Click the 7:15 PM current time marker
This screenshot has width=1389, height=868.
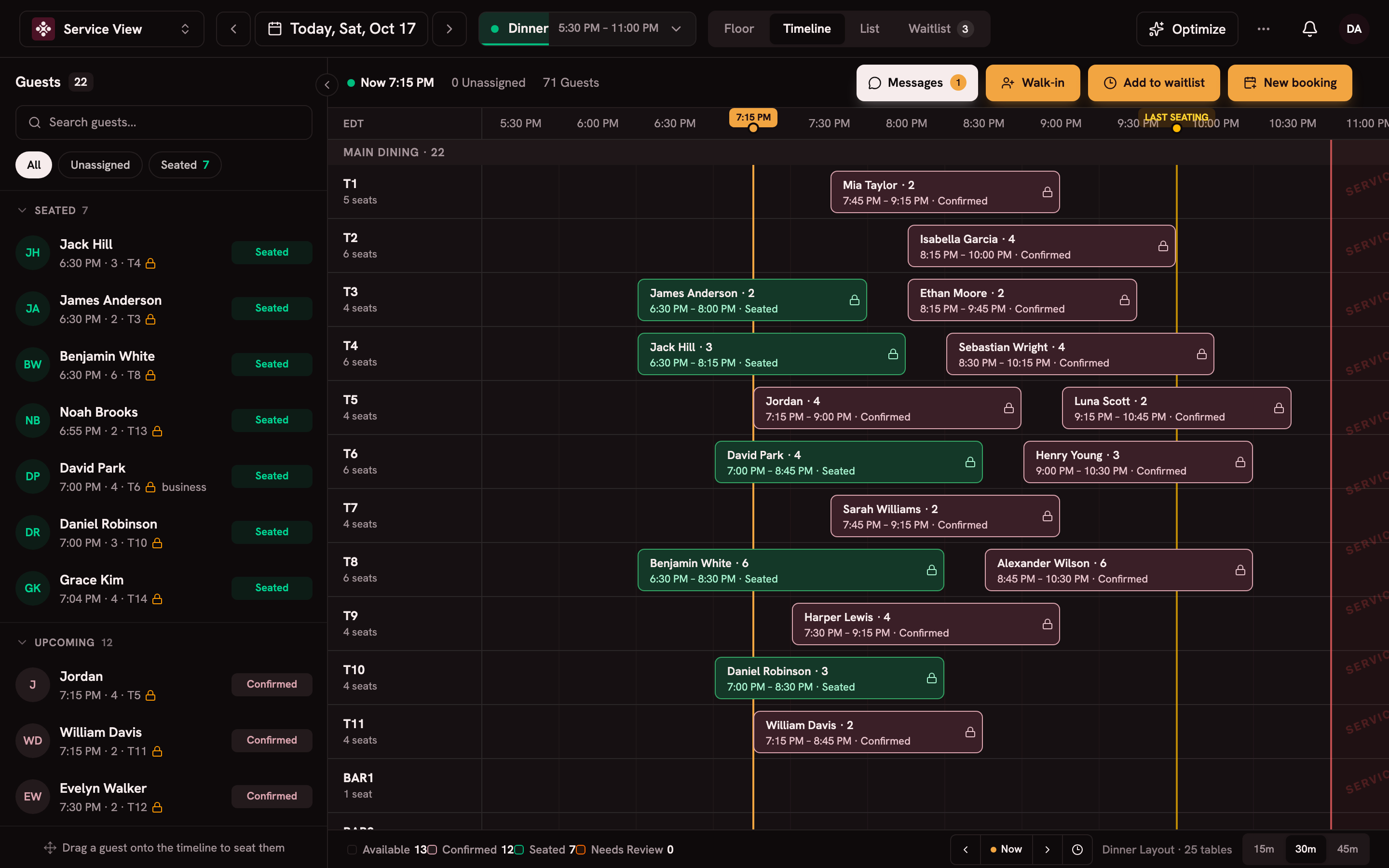(753, 117)
